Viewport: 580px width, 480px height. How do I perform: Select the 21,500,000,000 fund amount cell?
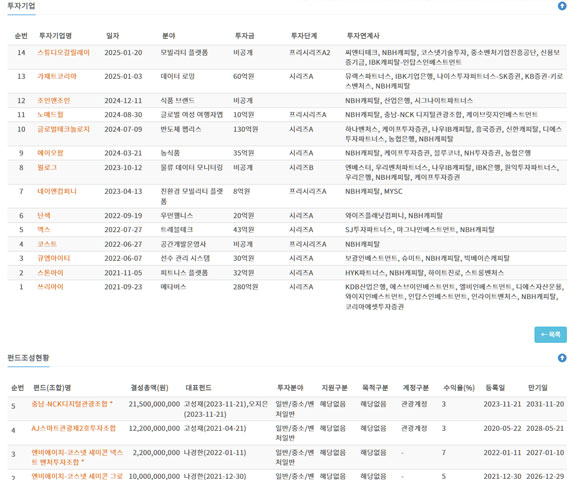tap(154, 404)
